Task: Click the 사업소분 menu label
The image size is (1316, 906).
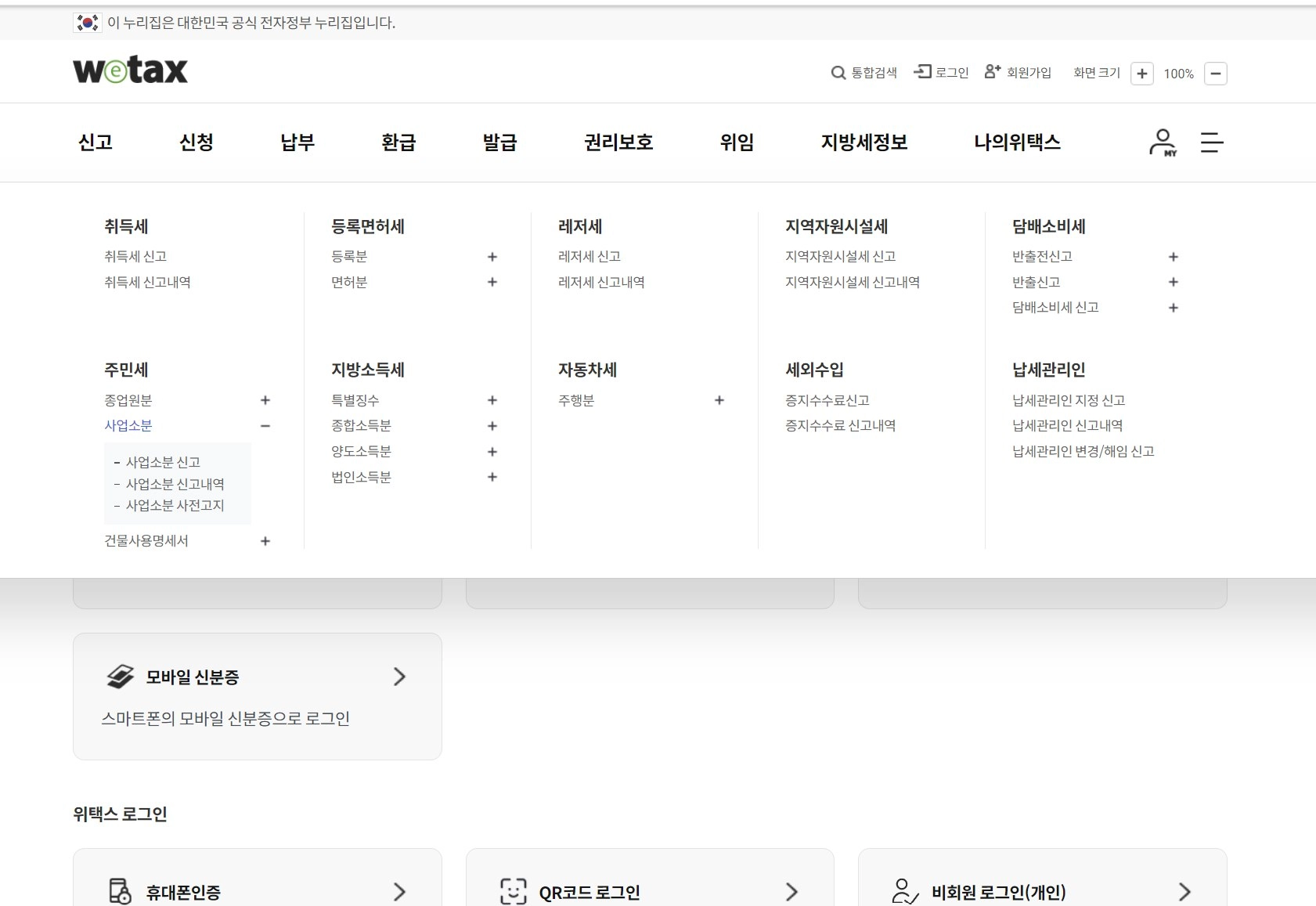Action: (128, 425)
